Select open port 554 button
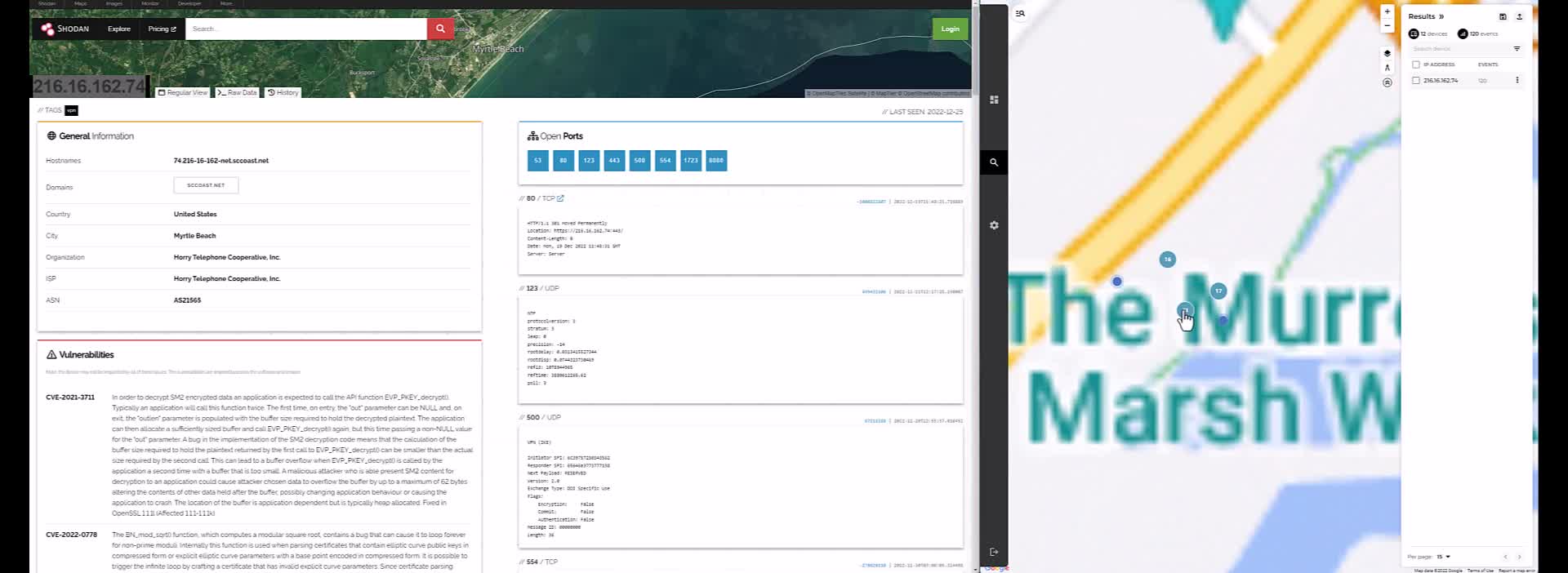1568x573 pixels. (x=665, y=160)
